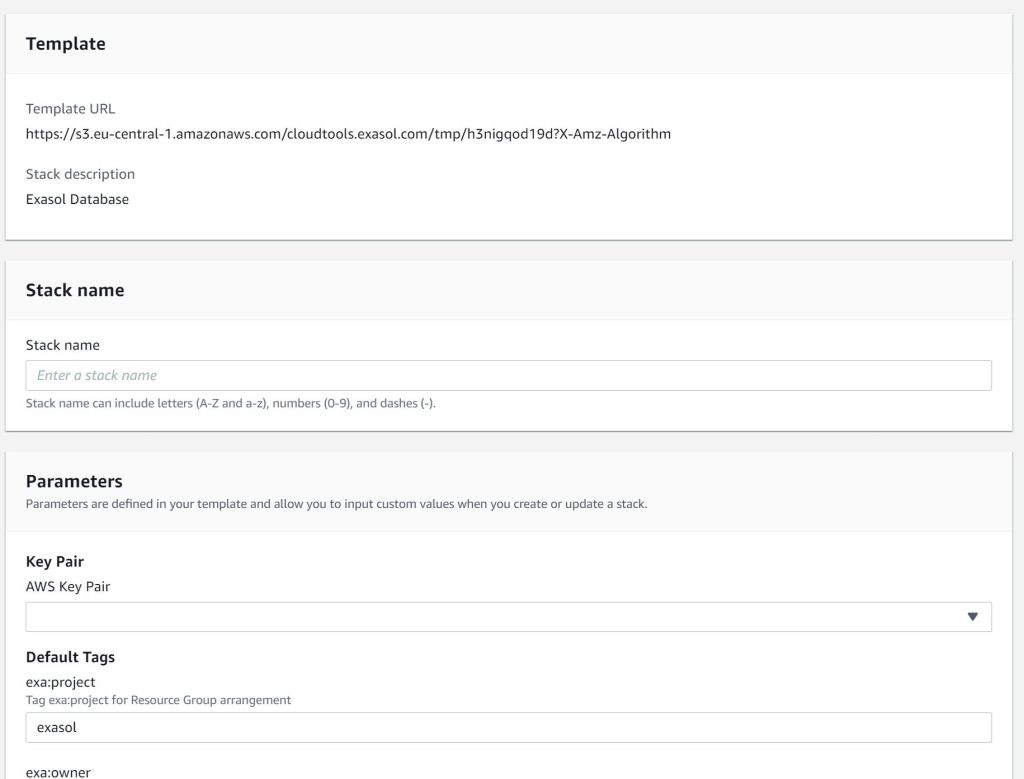
Task: Click the exa:owner parameter label
Action: (57, 772)
